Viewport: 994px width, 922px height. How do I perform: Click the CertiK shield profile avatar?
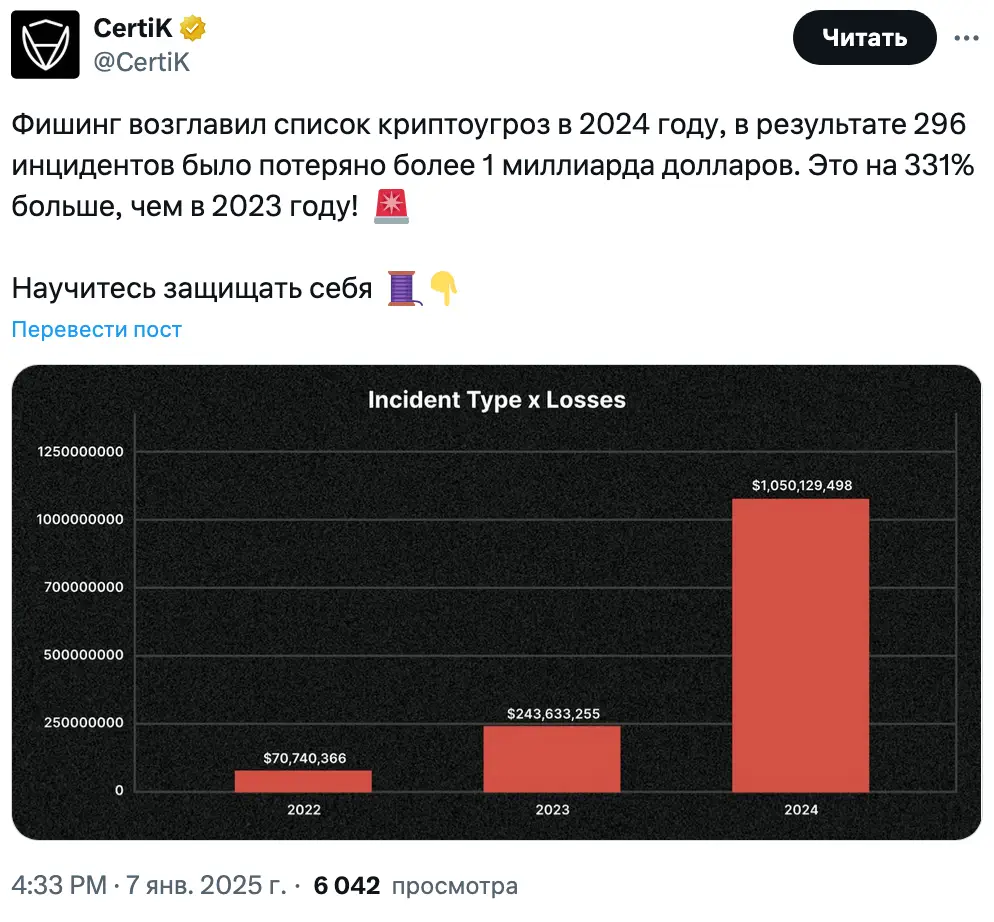45,44
